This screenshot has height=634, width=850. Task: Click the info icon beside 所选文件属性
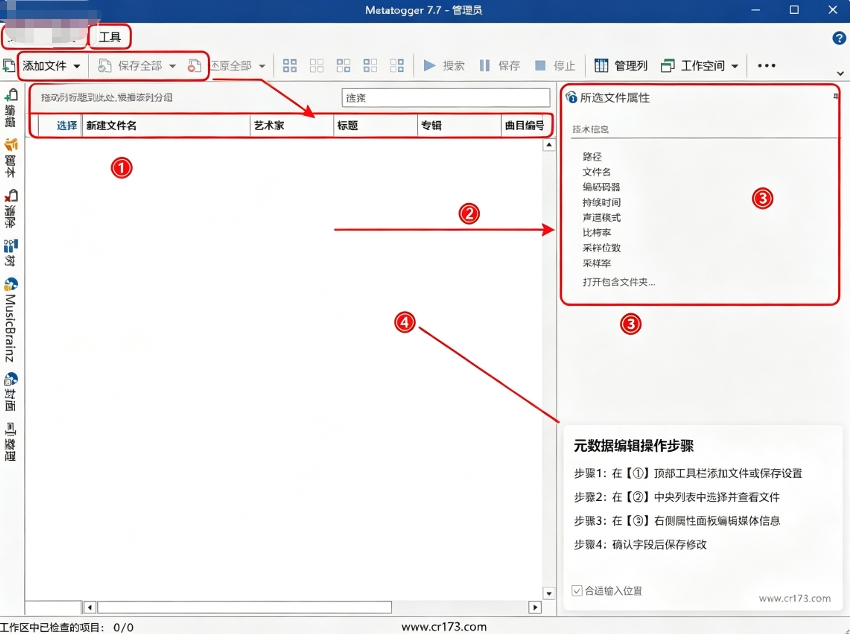coord(571,98)
